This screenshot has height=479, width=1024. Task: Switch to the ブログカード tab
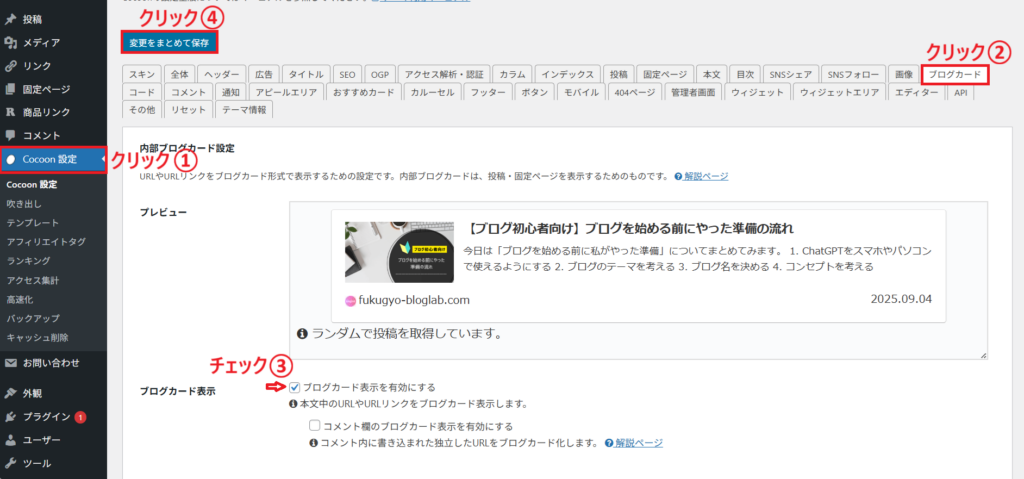click(954, 74)
